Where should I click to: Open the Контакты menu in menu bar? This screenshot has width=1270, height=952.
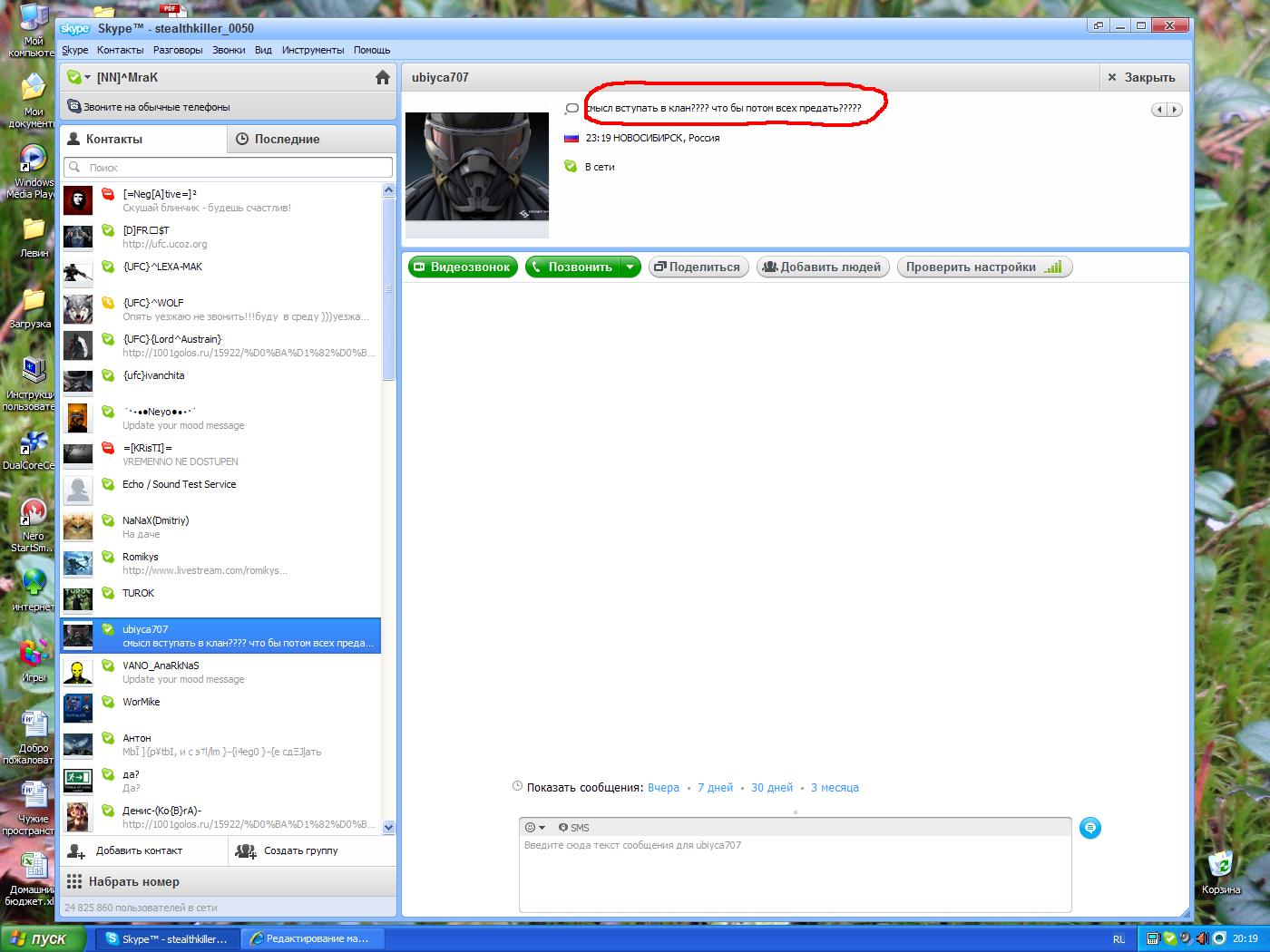tap(120, 50)
